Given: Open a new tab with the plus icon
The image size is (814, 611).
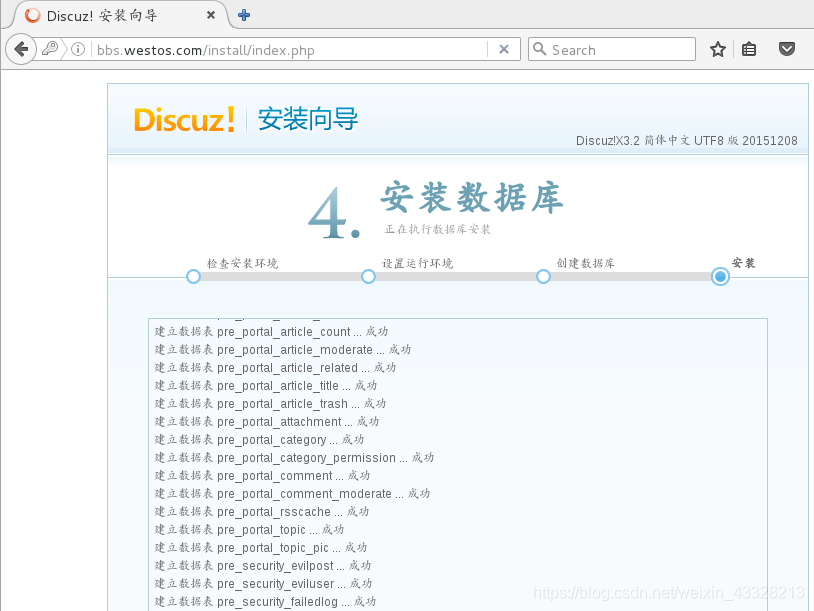Looking at the screenshot, I should click(x=244, y=15).
